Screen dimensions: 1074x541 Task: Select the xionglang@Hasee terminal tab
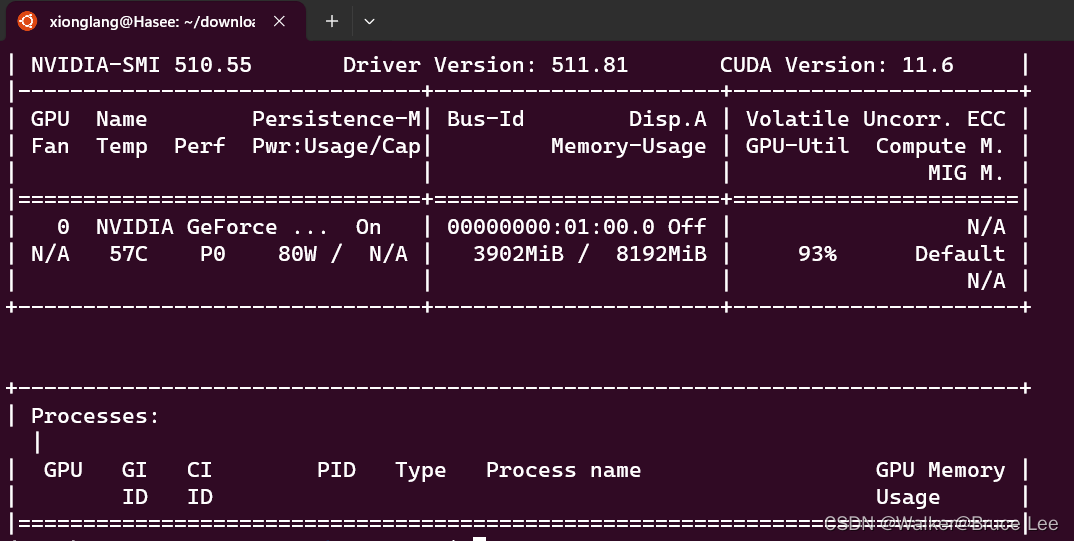click(155, 21)
